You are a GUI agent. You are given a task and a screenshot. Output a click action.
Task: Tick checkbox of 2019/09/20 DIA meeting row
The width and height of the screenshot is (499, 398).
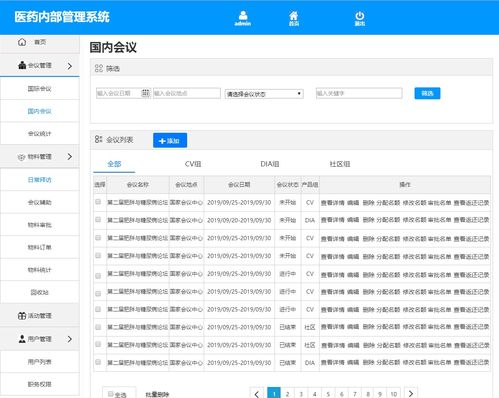[98, 219]
